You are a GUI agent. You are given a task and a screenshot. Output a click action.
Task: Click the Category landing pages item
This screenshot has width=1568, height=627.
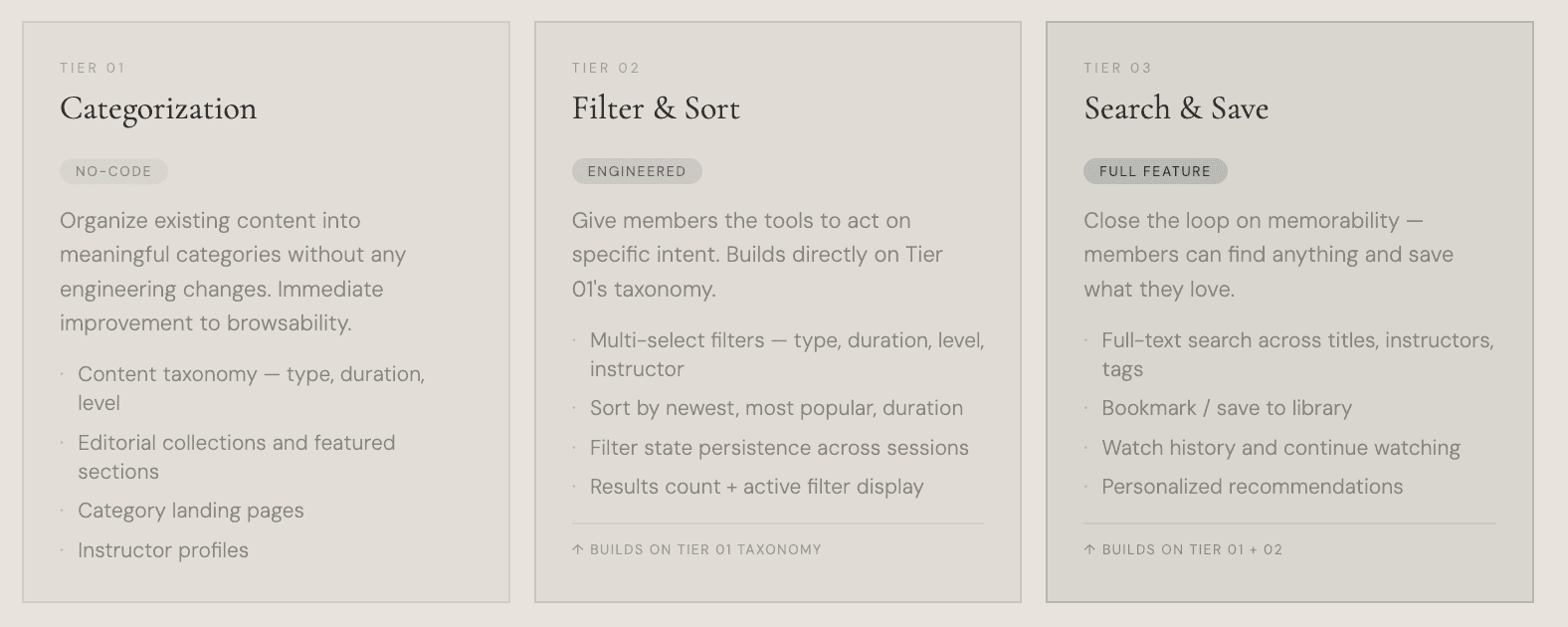tap(191, 511)
